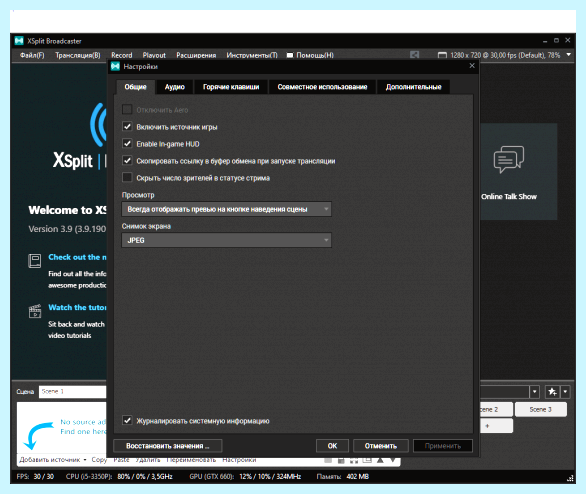
Task: Click the XSplit Broadcaster logo in main title bar
Action: click(19, 41)
